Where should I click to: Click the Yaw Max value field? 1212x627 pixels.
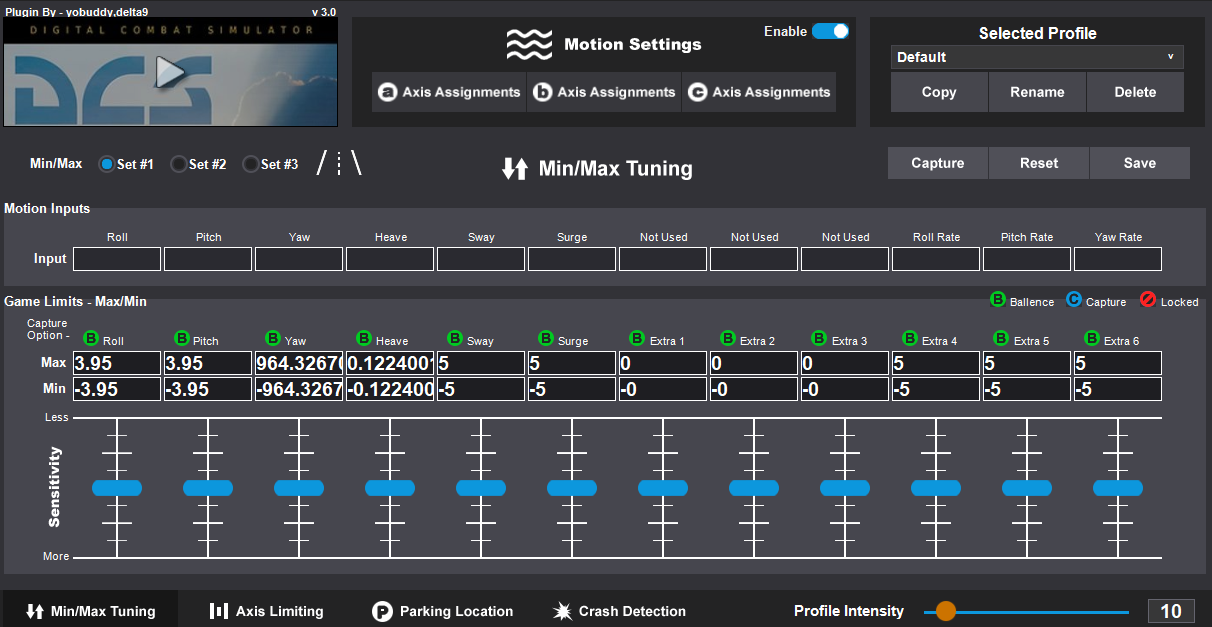[x=299, y=363]
